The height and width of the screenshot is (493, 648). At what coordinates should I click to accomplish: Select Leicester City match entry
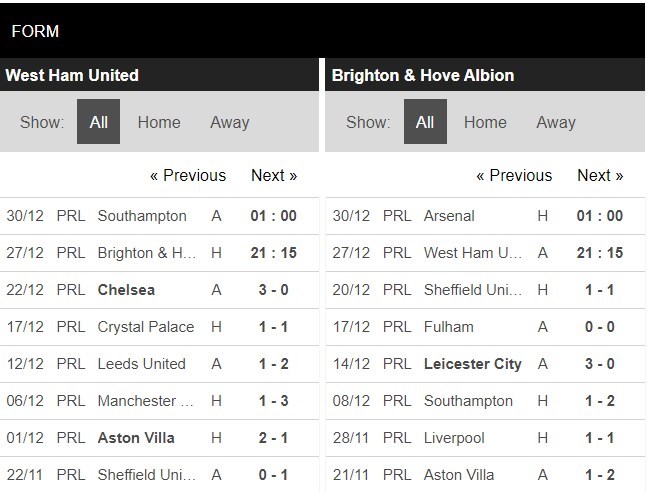coord(472,364)
